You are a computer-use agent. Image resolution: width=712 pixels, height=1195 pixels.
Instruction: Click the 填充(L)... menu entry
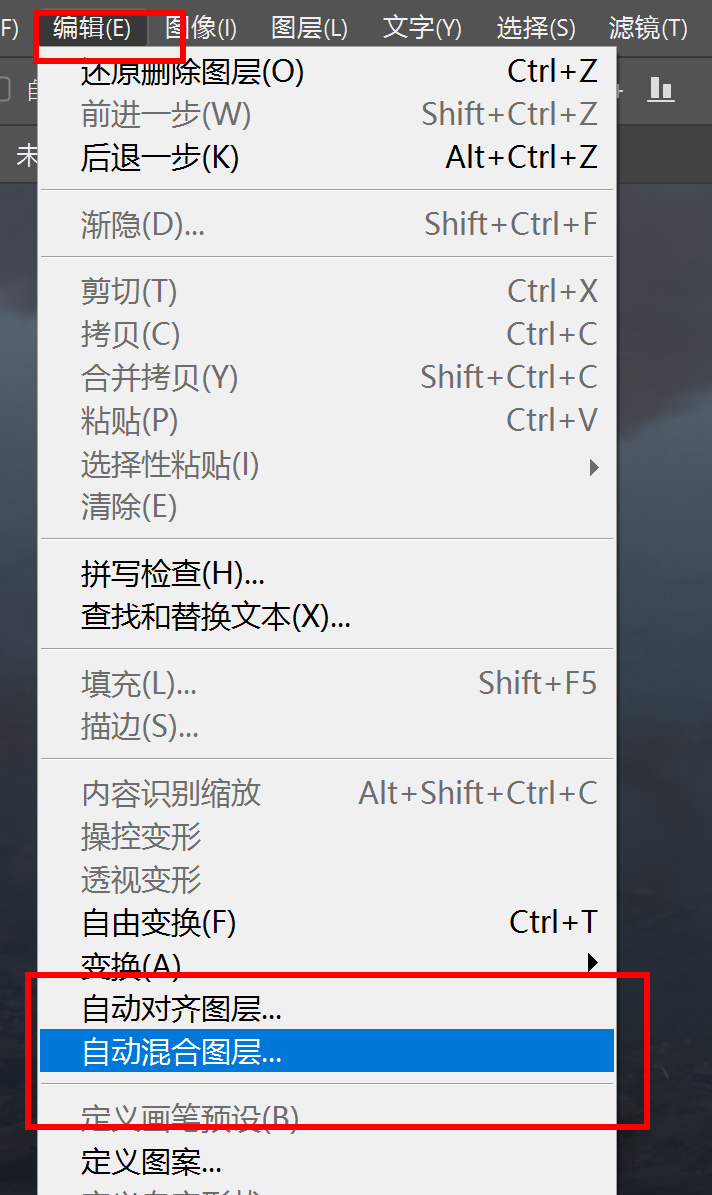click(x=139, y=684)
